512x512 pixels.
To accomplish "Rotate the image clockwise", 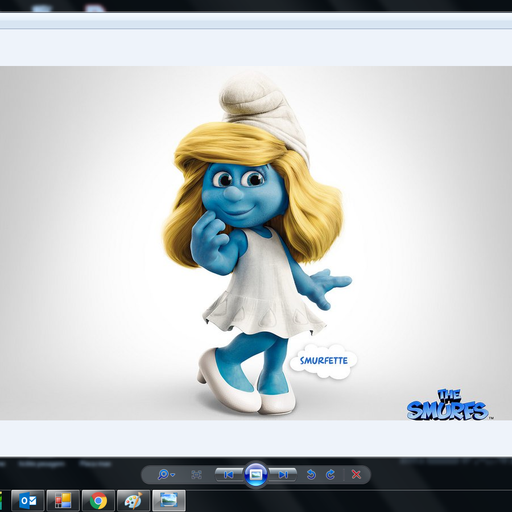I will click(330, 474).
